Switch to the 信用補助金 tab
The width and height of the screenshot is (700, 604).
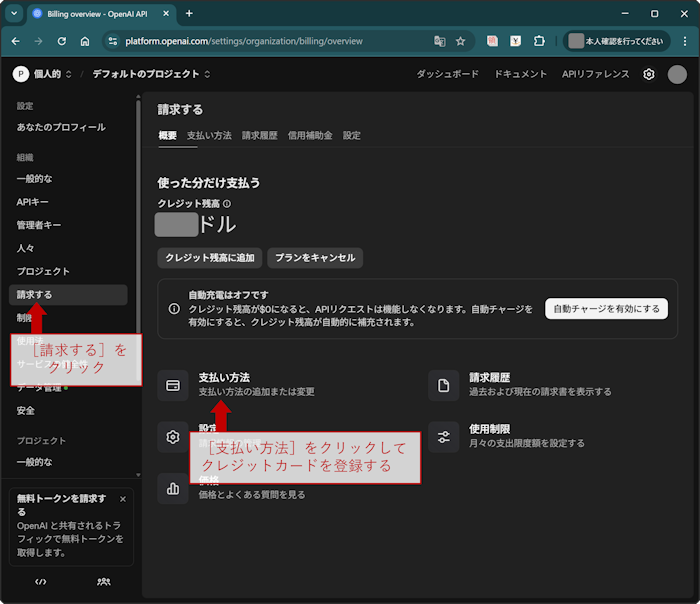tap(310, 135)
